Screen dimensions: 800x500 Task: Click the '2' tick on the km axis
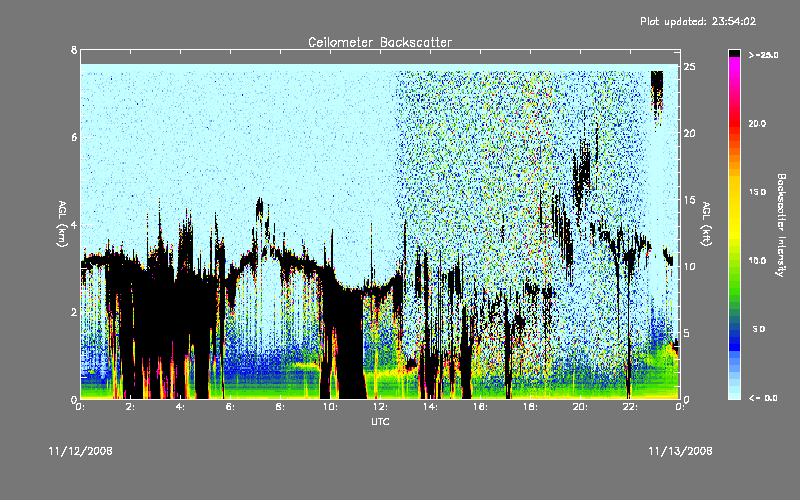pos(74,312)
